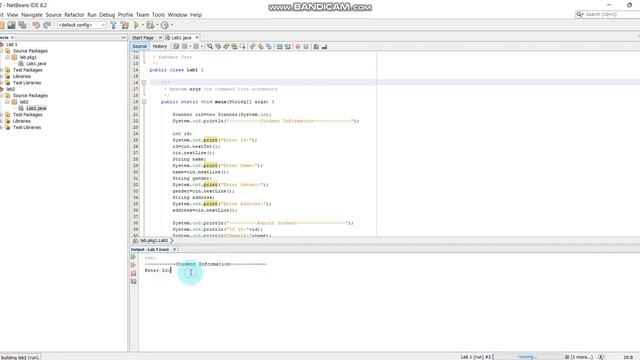Viewport: 640px width, 360px height.
Task: Expand Libraries under Lab 1
Action: point(1,76)
